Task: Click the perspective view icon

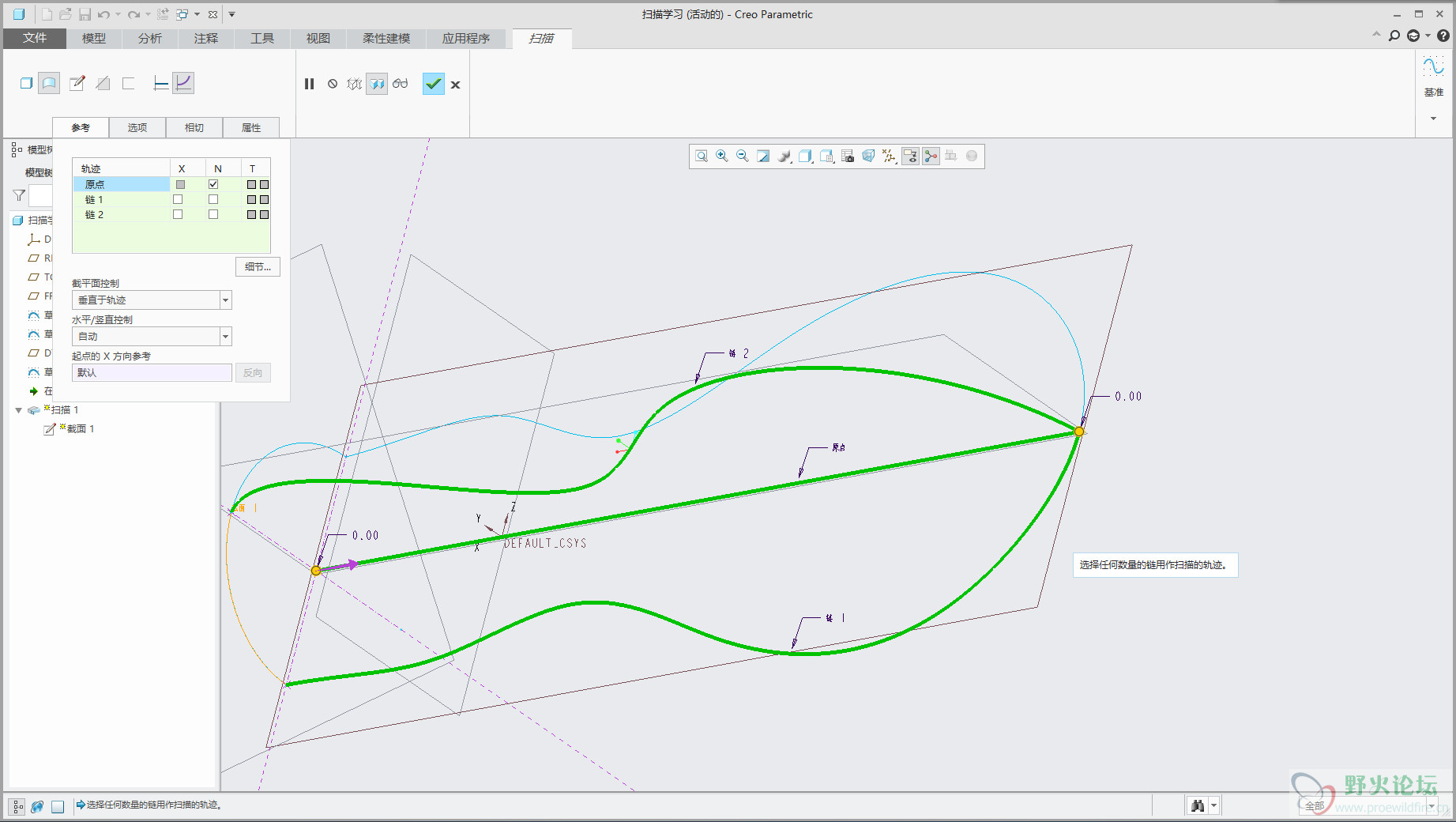Action: (x=868, y=156)
